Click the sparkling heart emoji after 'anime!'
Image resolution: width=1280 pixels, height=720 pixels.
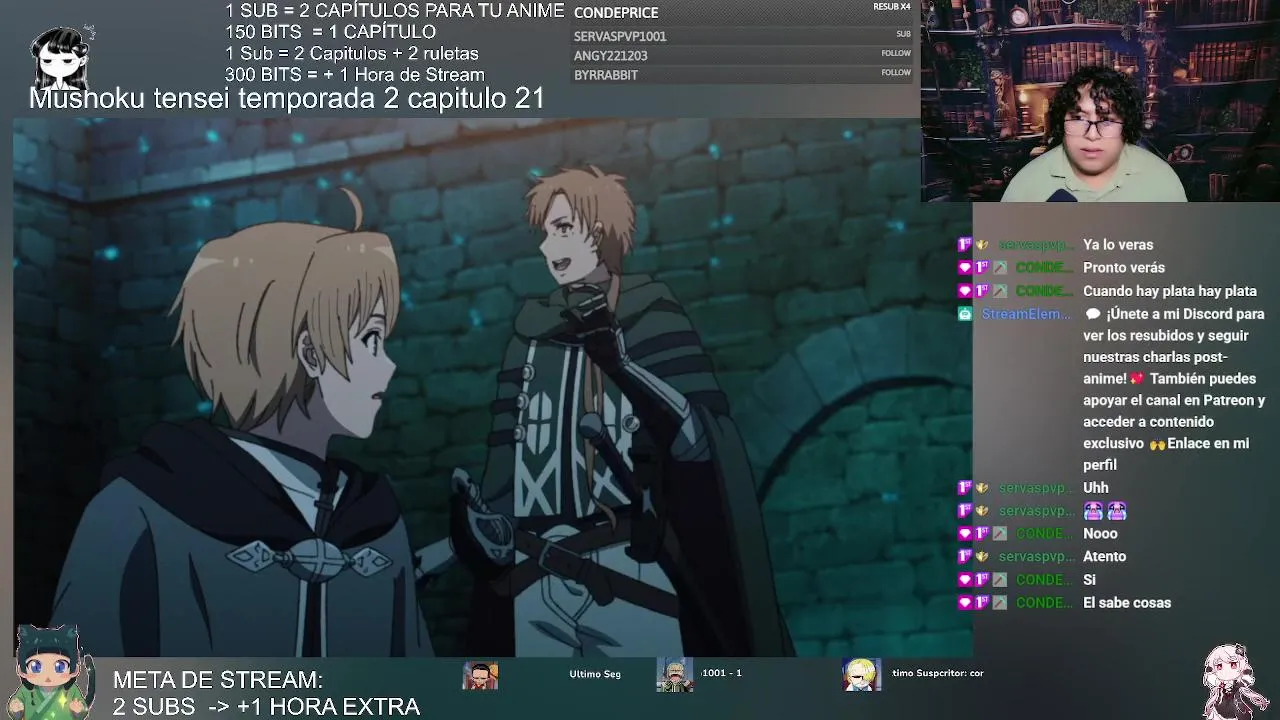click(1137, 379)
